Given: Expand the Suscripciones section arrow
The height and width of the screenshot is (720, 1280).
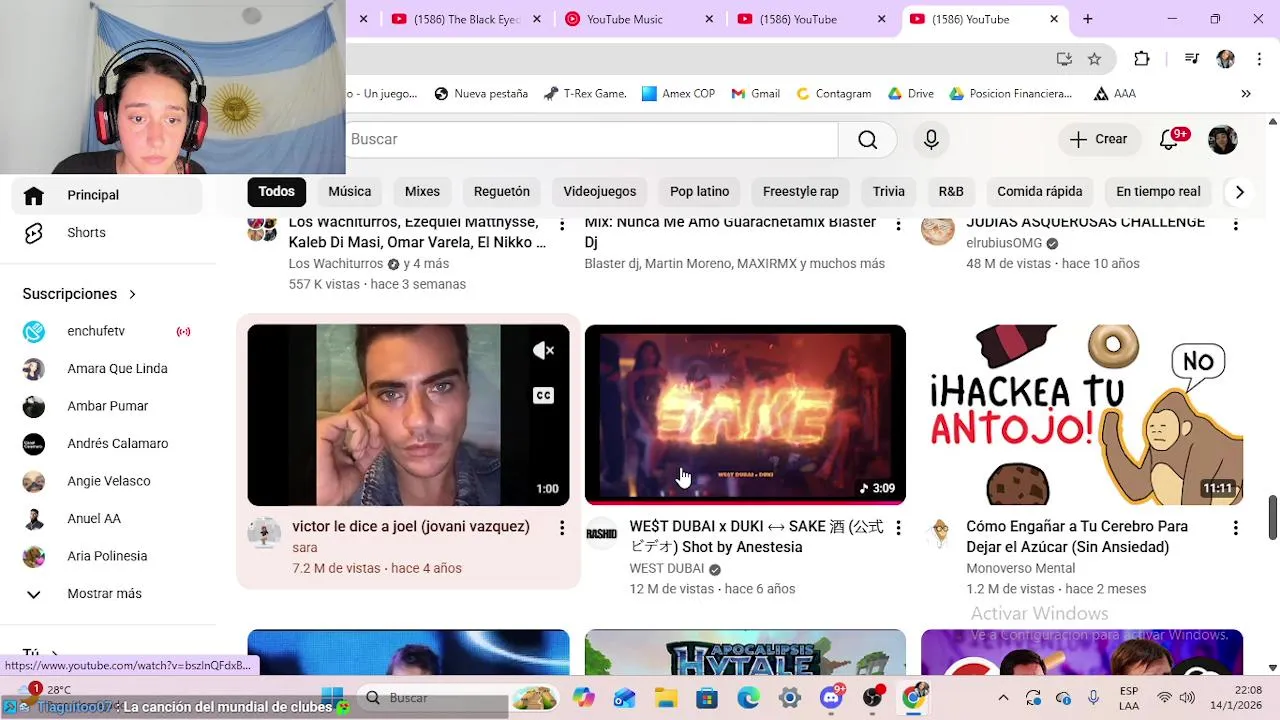Looking at the screenshot, I should tap(132, 294).
